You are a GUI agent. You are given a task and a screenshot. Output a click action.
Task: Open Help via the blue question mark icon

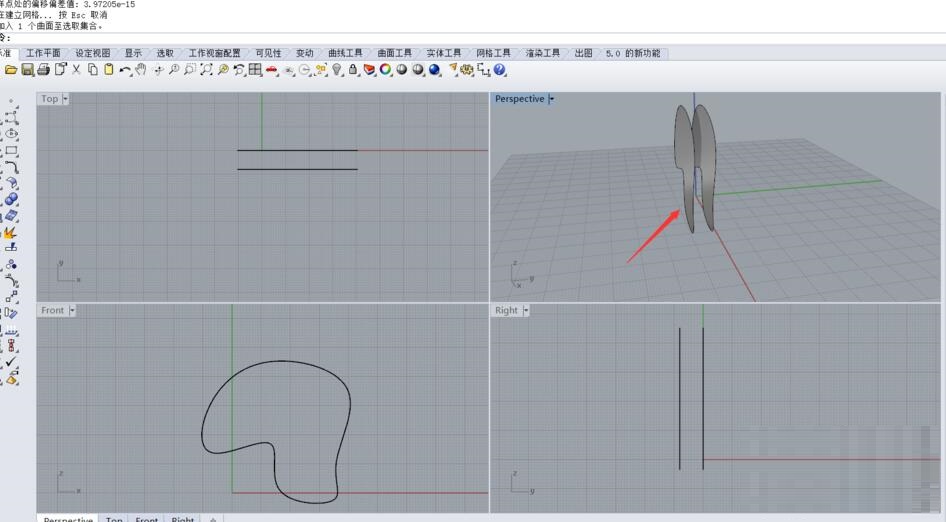click(x=500, y=70)
